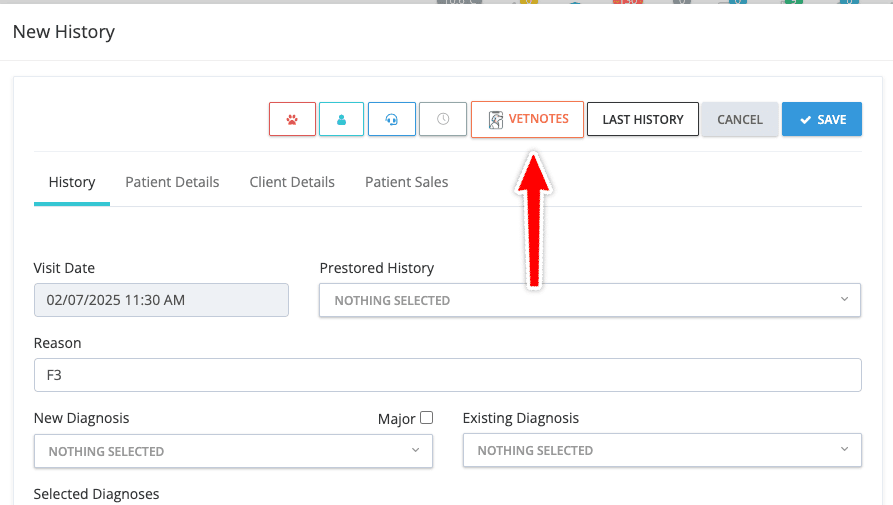This screenshot has width=893, height=505.
Task: Click the gray clock icon button
Action: pos(442,119)
